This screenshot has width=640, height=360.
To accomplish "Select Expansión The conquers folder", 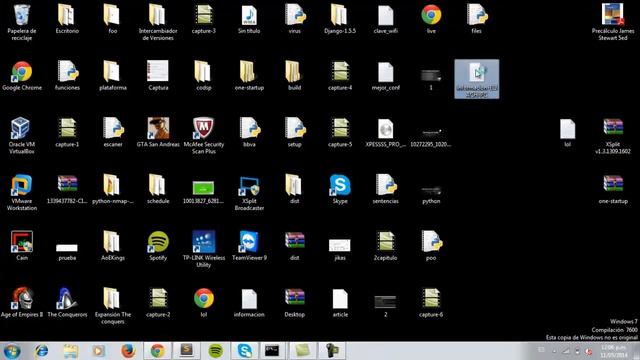I will (x=112, y=298).
